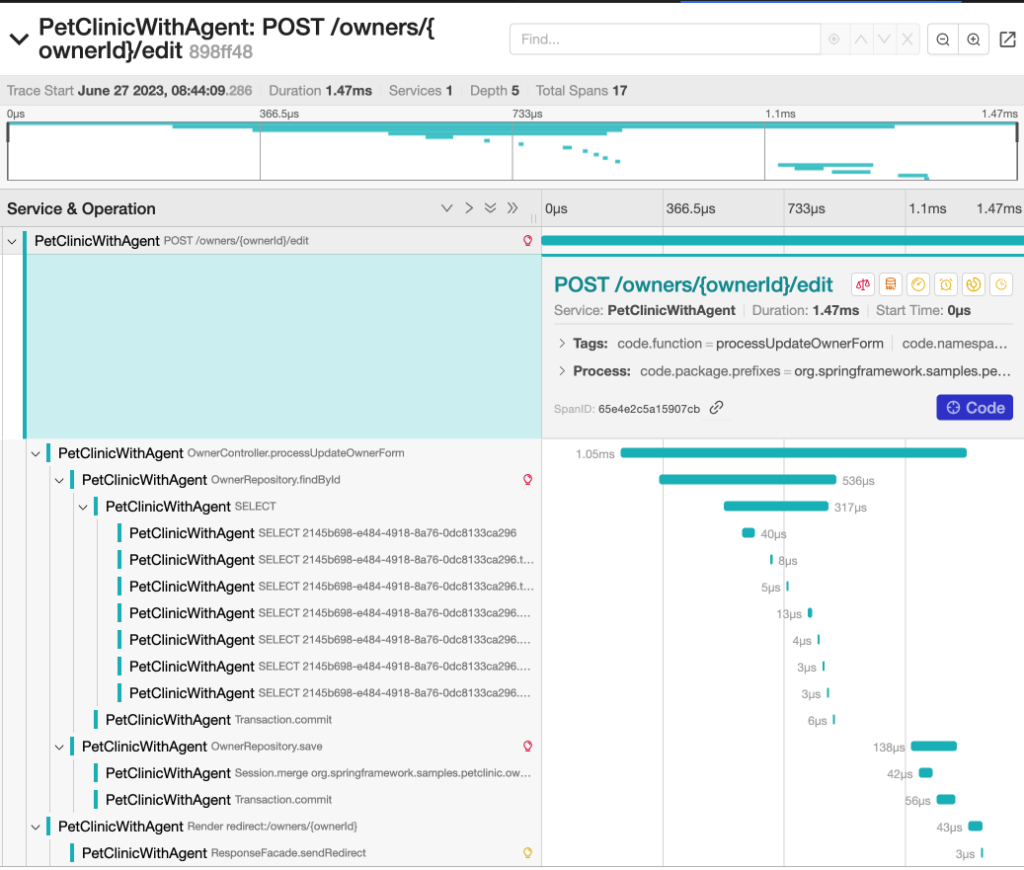Open trace in new window icon
Screen dimensions: 1024x870
click(1008, 39)
